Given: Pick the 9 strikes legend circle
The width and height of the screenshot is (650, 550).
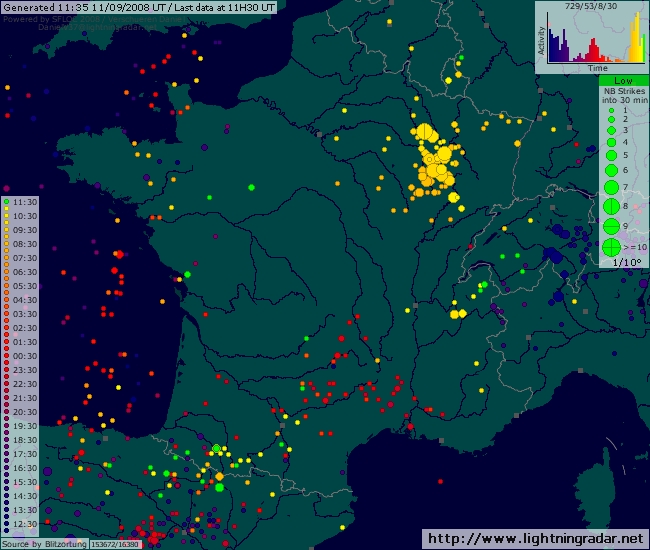Looking at the screenshot, I should [611, 226].
